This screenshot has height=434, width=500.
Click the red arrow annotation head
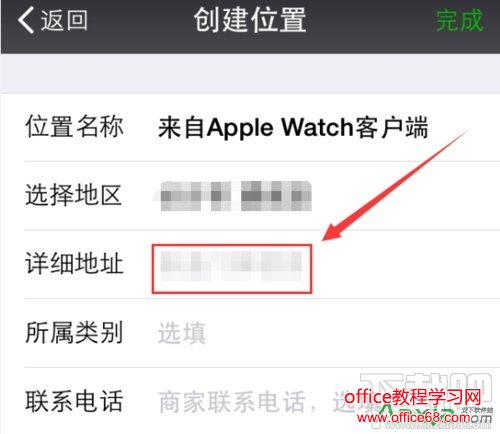(335, 231)
